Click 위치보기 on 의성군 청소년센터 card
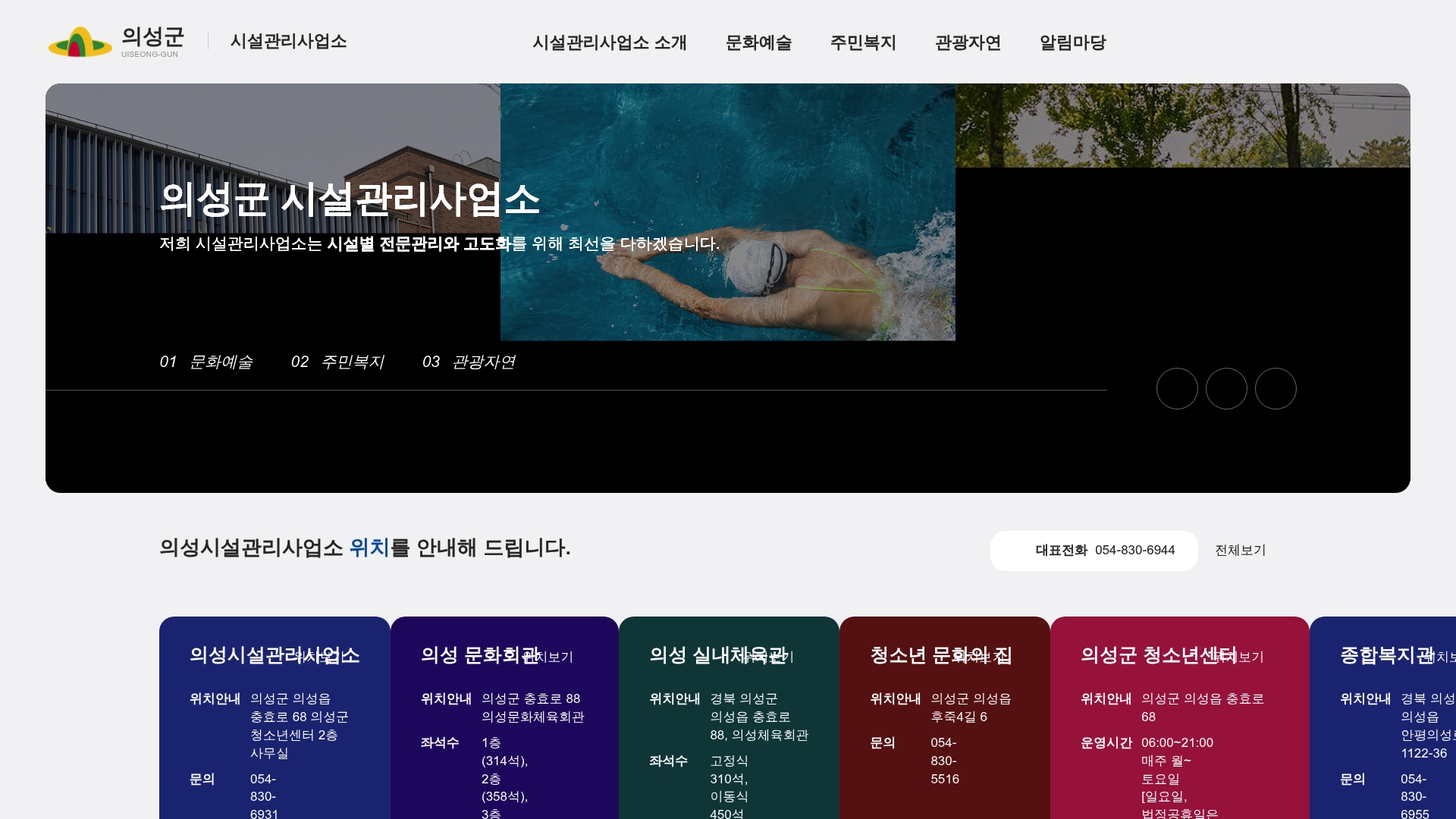This screenshot has height=819, width=1456. click(x=1240, y=657)
